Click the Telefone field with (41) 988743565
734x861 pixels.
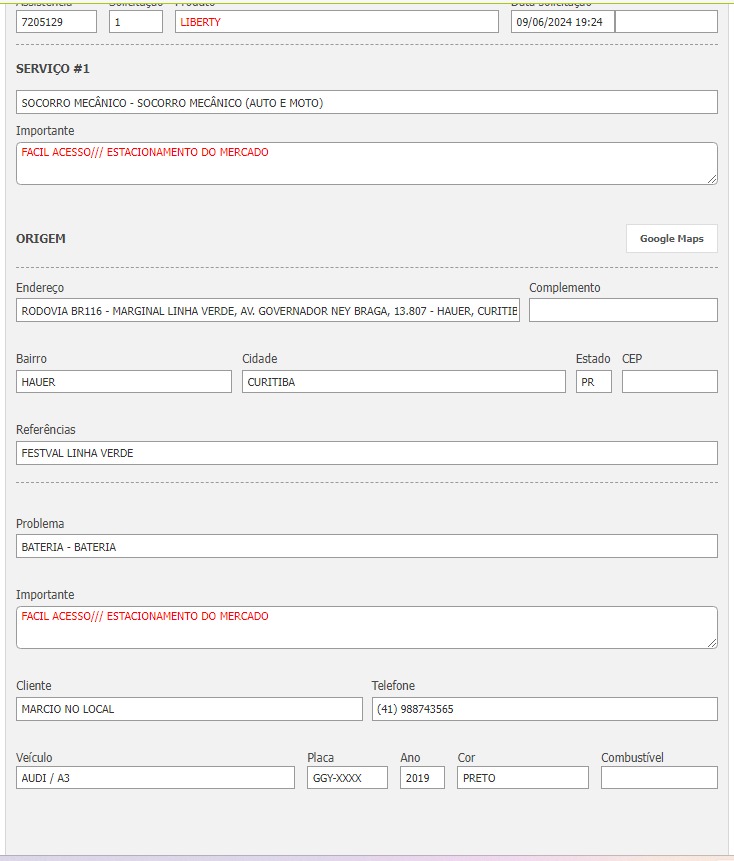pyautogui.click(x=544, y=710)
